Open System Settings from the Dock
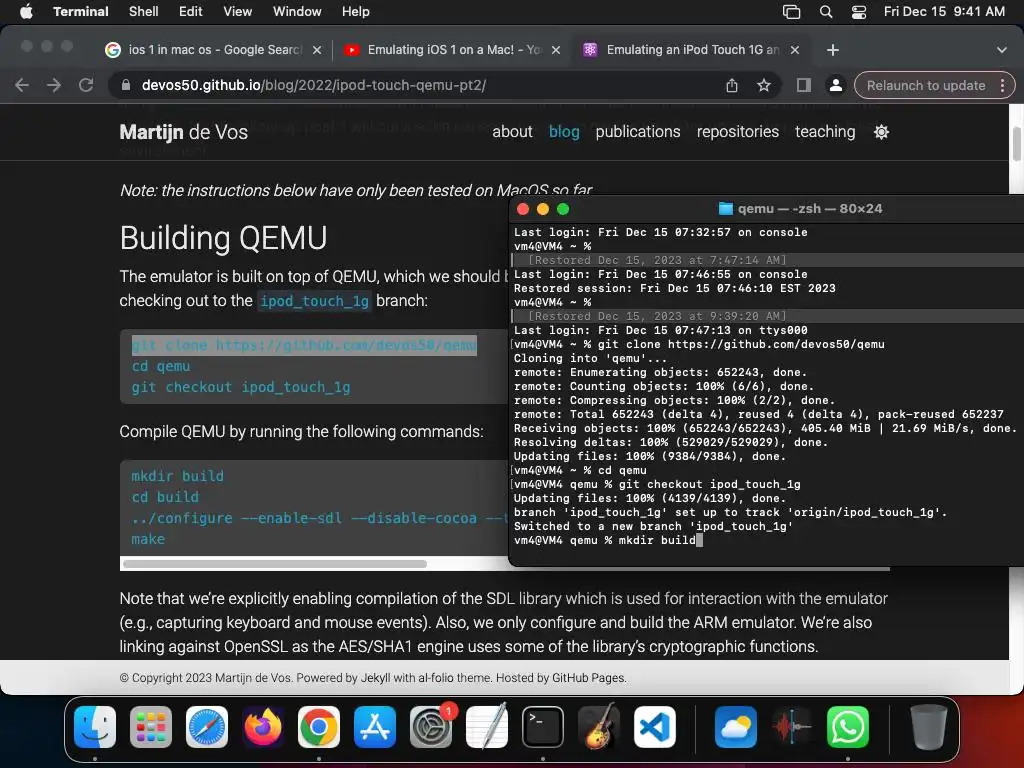 point(431,727)
